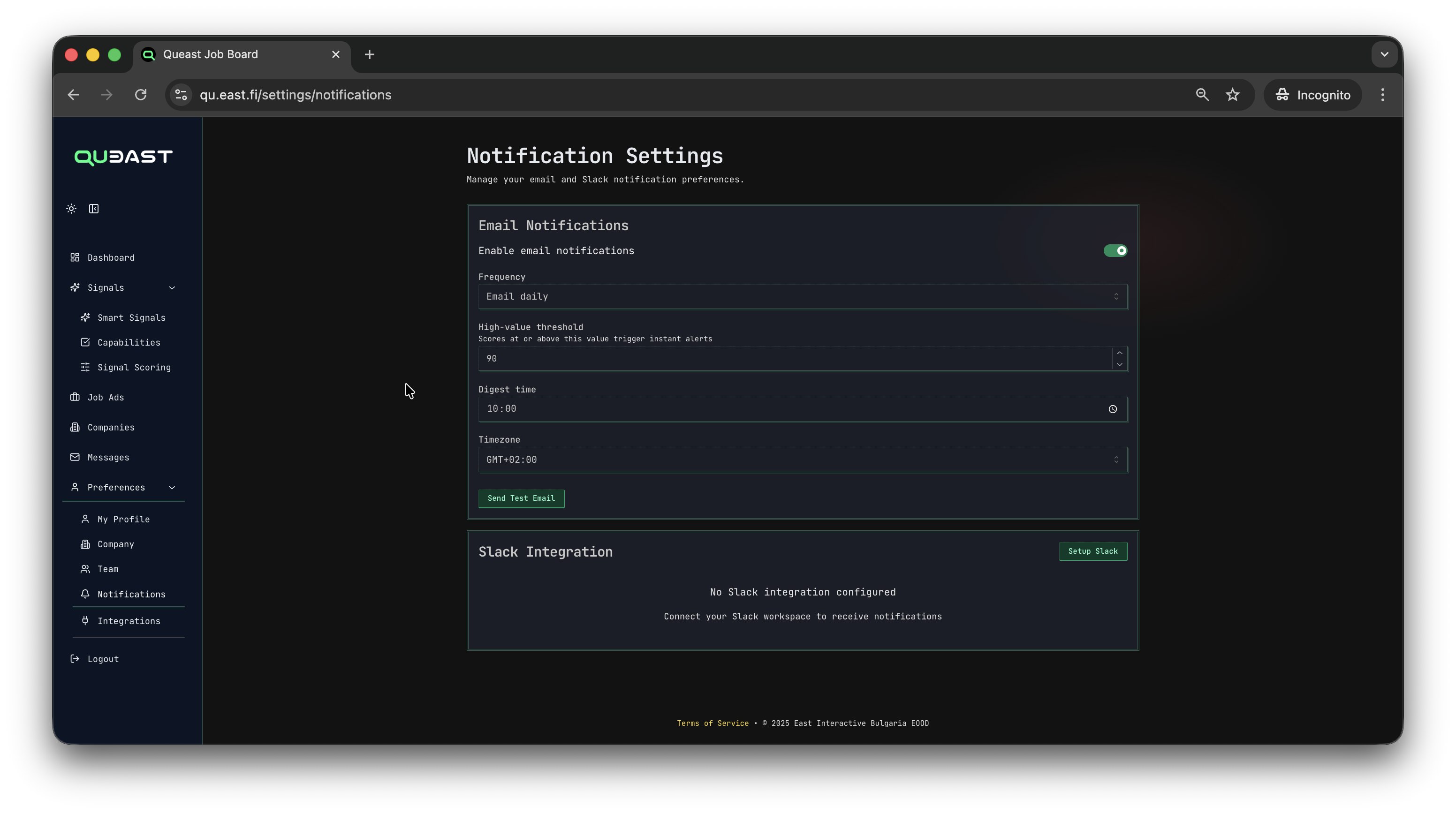Click the incognito mode indicator
Image resolution: width=1456 pixels, height=814 pixels.
(1312, 94)
